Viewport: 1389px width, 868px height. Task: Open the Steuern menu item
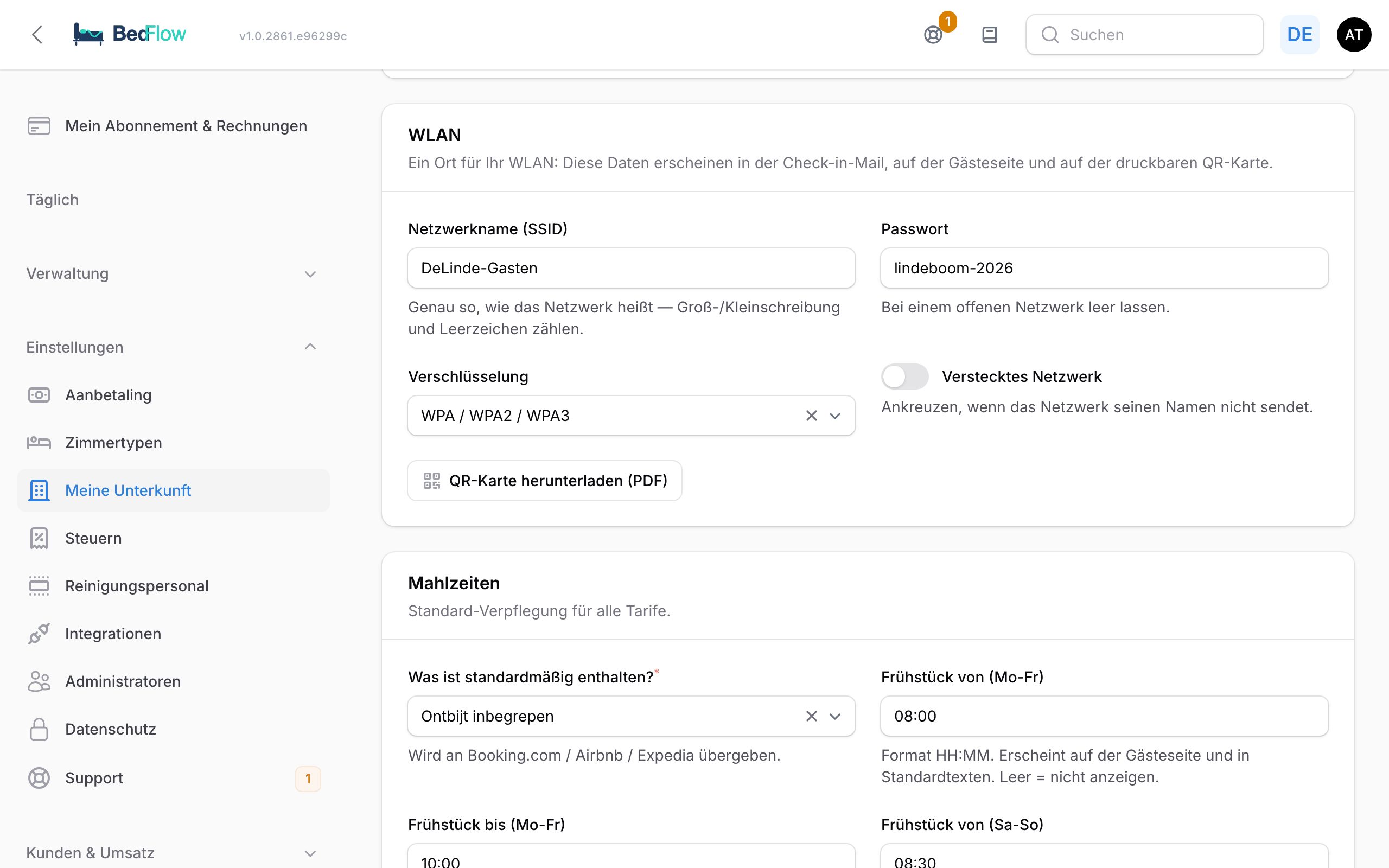tap(173, 538)
